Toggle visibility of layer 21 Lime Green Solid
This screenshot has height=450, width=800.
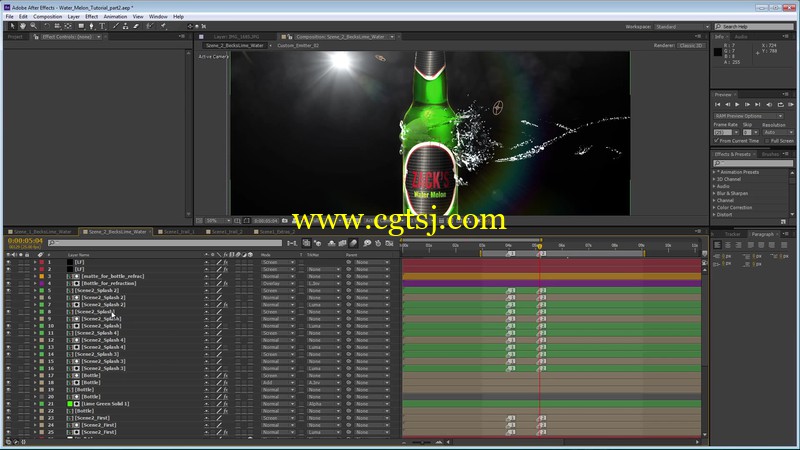(x=8, y=404)
